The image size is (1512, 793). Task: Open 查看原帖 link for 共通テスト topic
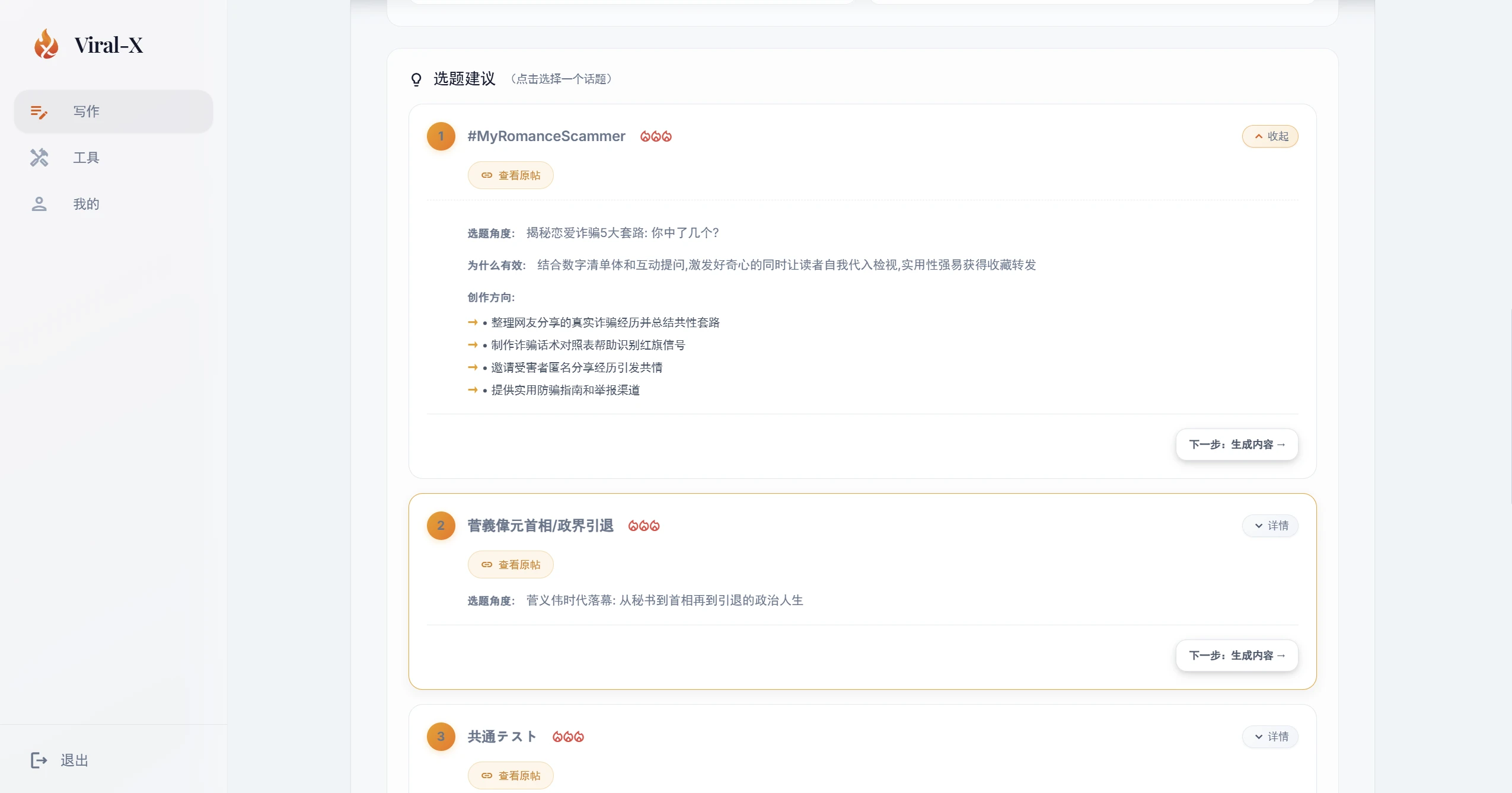(x=511, y=776)
